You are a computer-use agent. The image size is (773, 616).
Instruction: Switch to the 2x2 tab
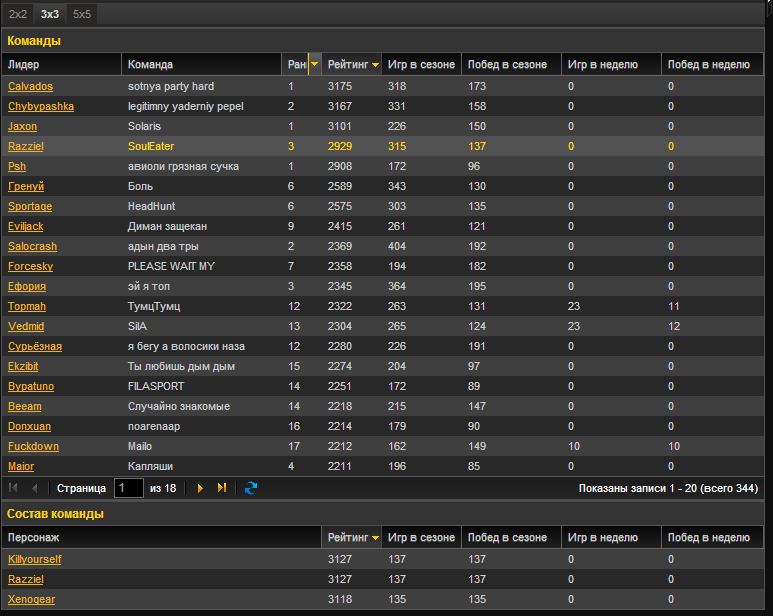coord(18,14)
